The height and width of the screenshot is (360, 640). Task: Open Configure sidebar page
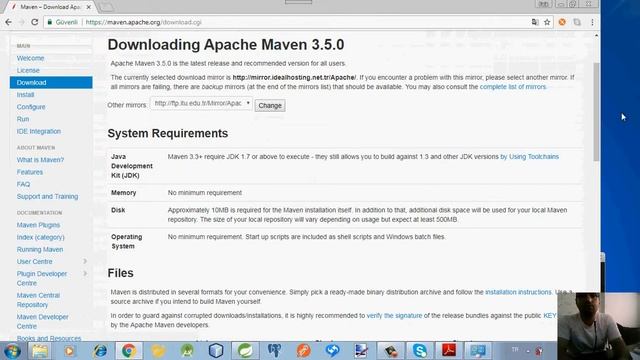(x=31, y=107)
